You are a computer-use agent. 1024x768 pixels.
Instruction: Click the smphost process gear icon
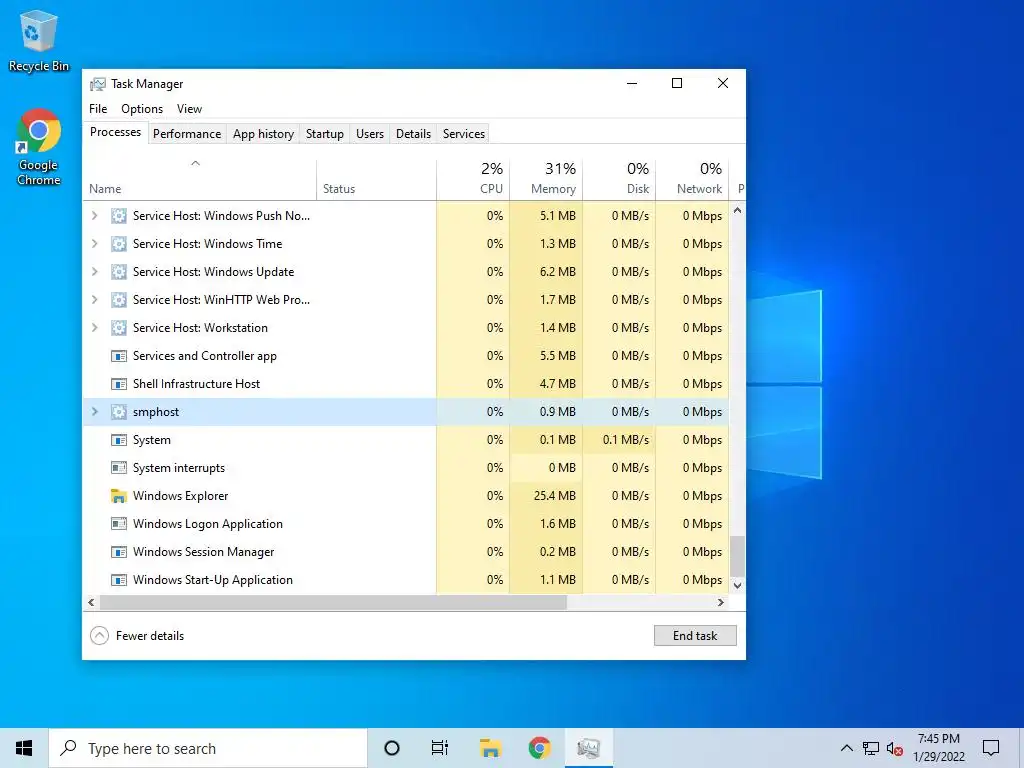119,412
